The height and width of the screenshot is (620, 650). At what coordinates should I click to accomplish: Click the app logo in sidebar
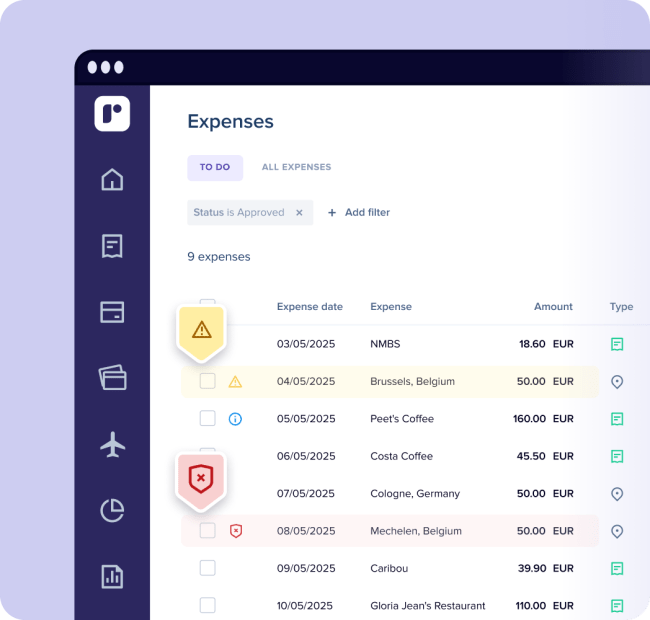[112, 114]
